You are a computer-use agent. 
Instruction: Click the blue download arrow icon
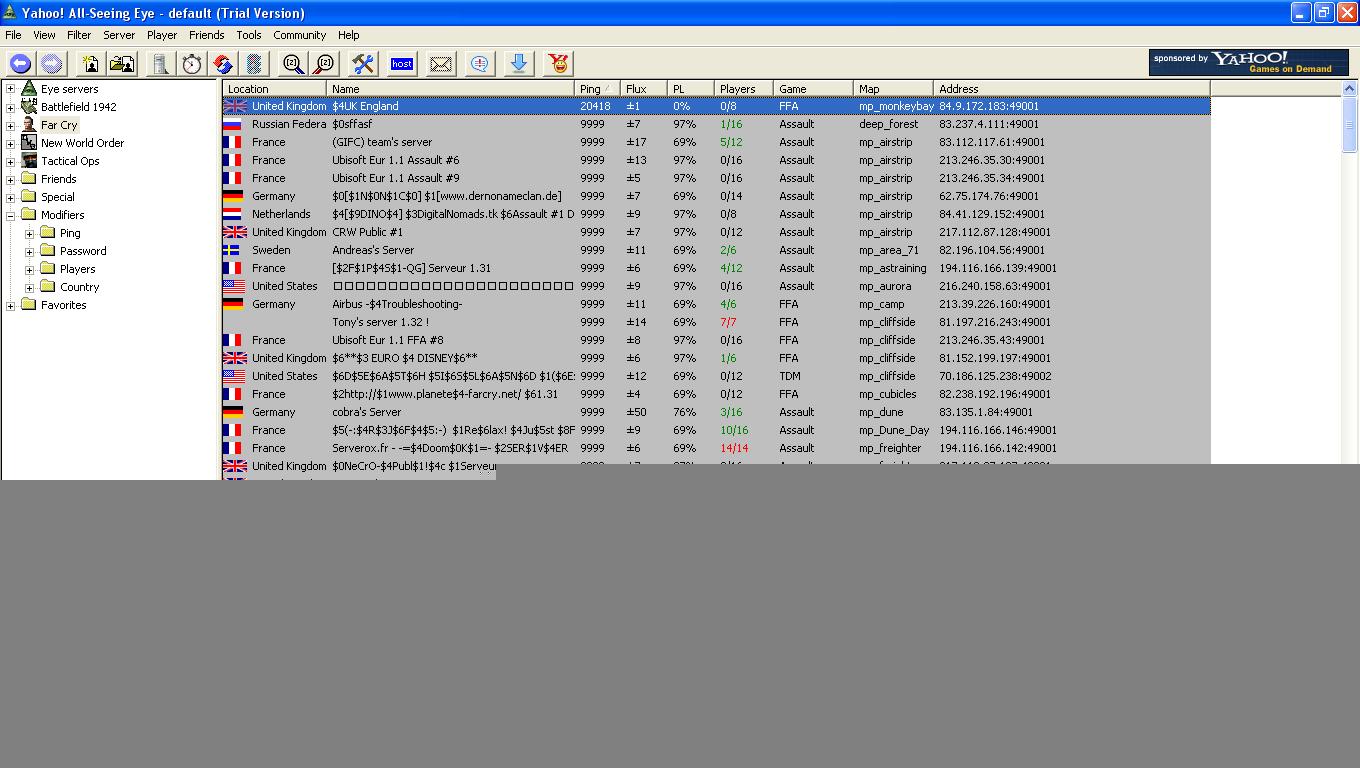click(518, 64)
